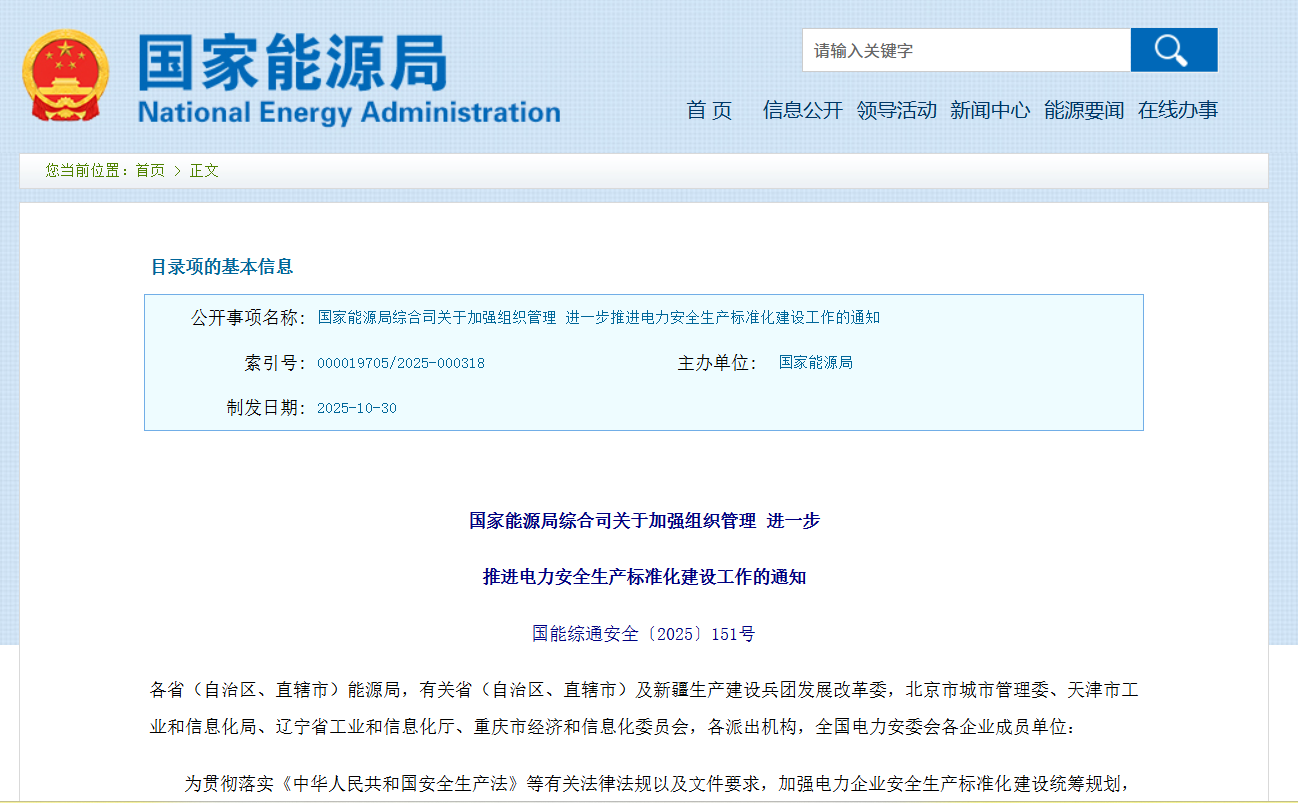Click the 主办单位 value 国家能源局
Screen dimensions: 1298x803
(815, 363)
